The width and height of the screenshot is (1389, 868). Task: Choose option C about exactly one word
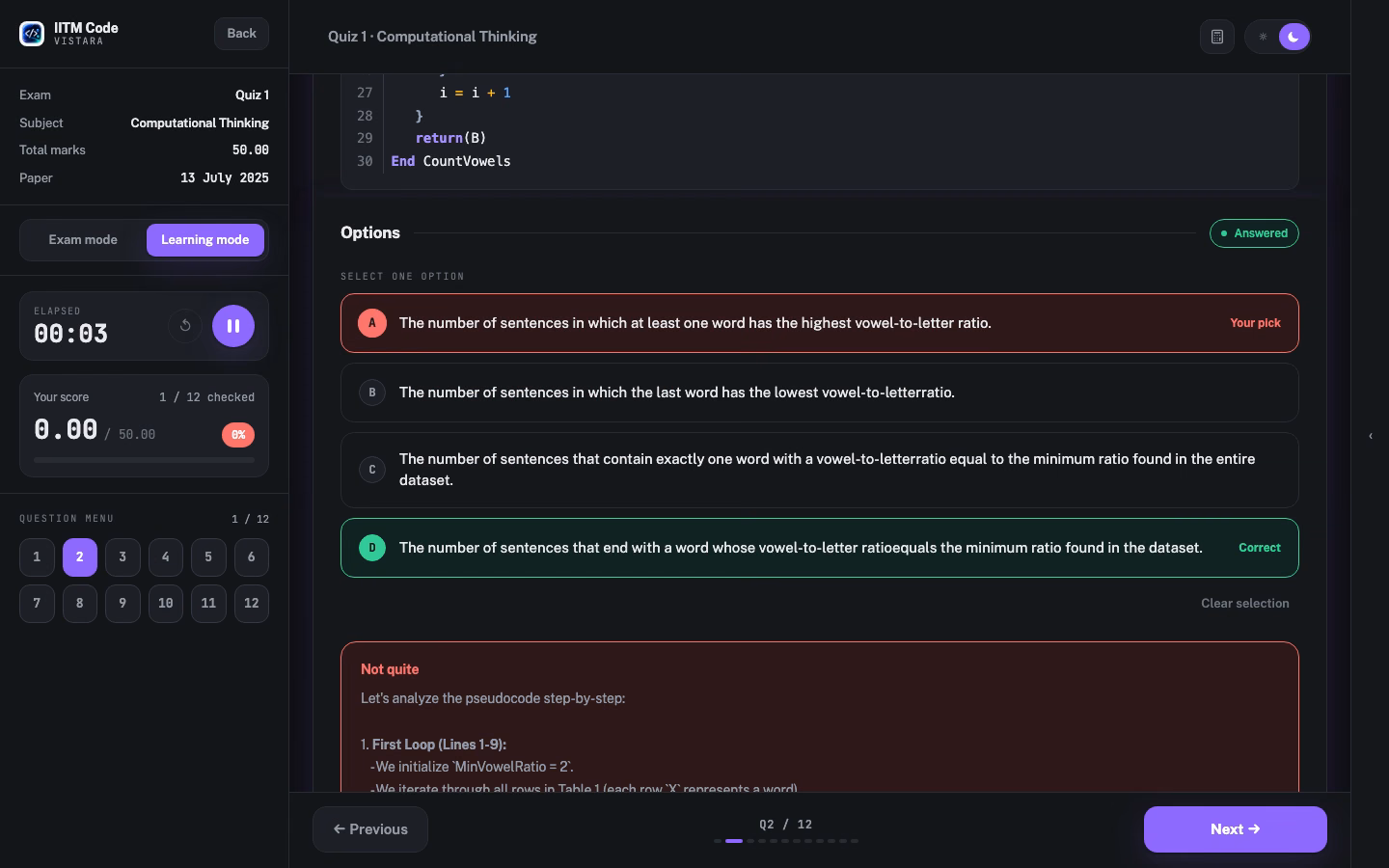tap(820, 470)
